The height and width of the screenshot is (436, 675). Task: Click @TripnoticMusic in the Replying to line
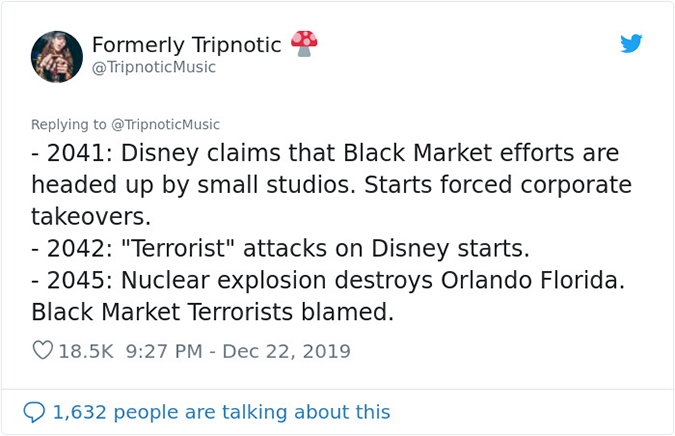pos(165,125)
